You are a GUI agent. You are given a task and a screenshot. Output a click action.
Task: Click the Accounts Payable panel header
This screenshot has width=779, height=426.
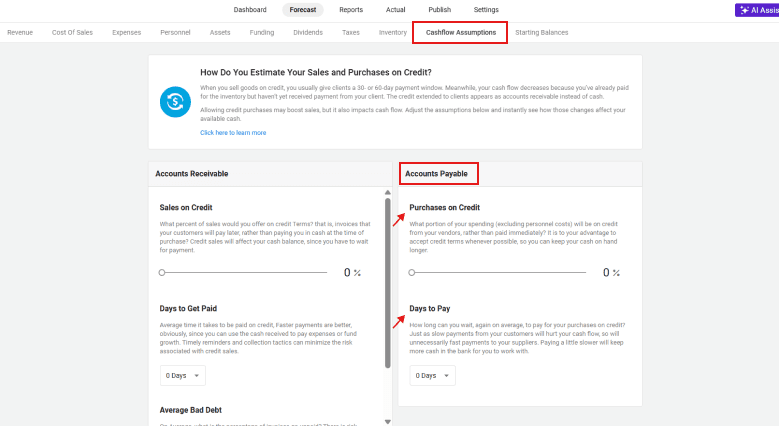pyautogui.click(x=520, y=173)
